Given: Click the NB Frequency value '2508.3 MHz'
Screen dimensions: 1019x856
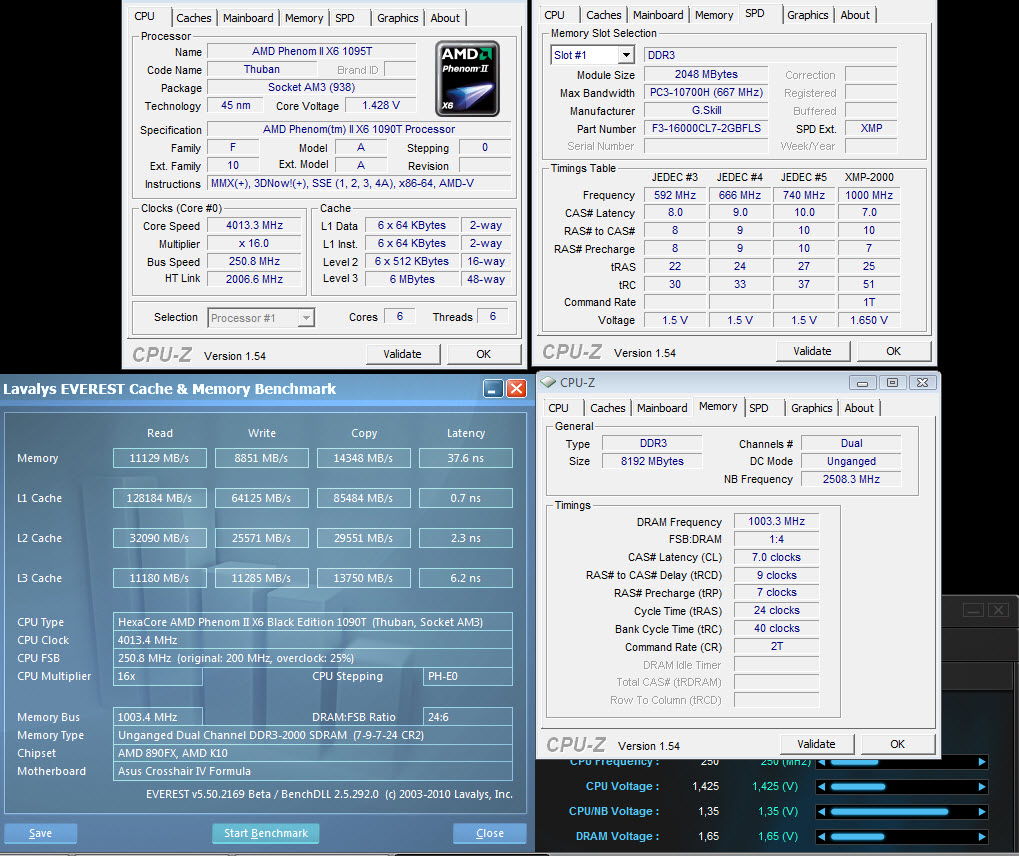Looking at the screenshot, I should pyautogui.click(x=851, y=479).
